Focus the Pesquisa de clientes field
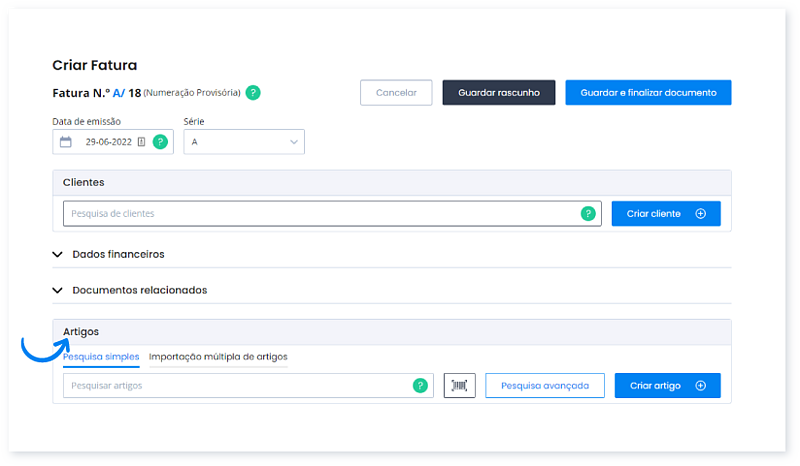This screenshot has height=466, width=800. click(x=320, y=214)
